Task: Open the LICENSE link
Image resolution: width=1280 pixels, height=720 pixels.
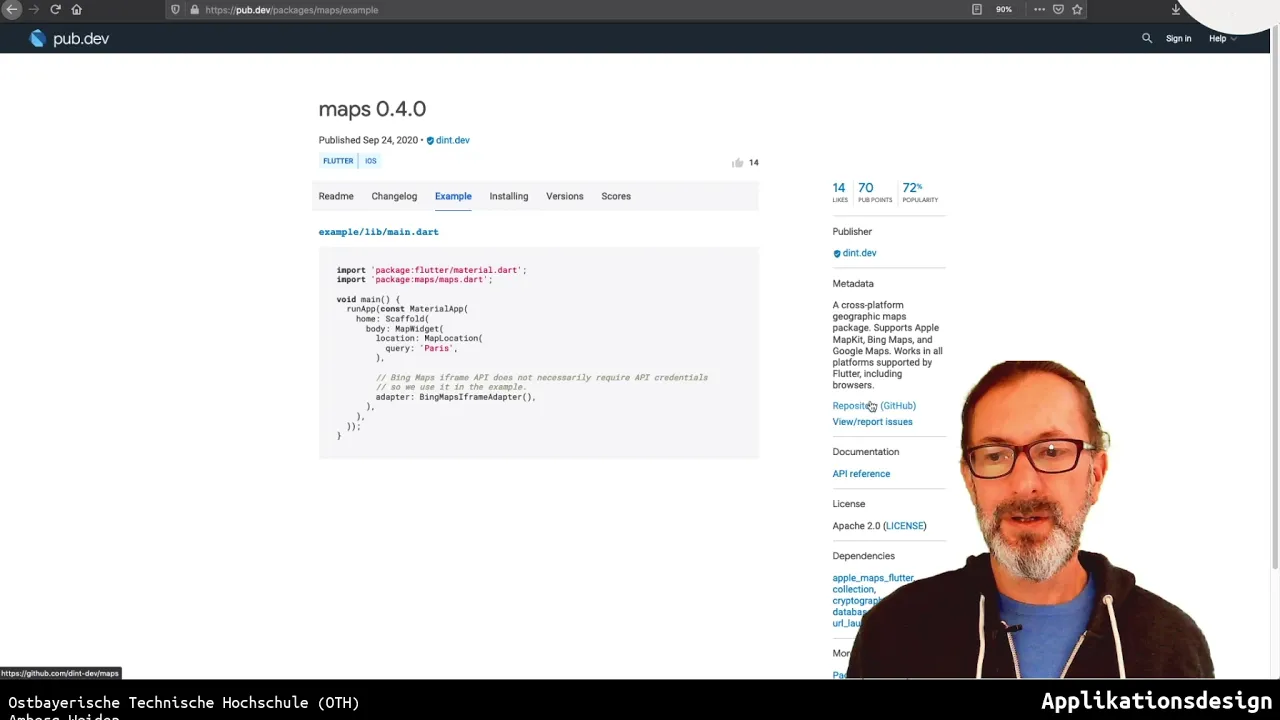Action: (x=905, y=526)
